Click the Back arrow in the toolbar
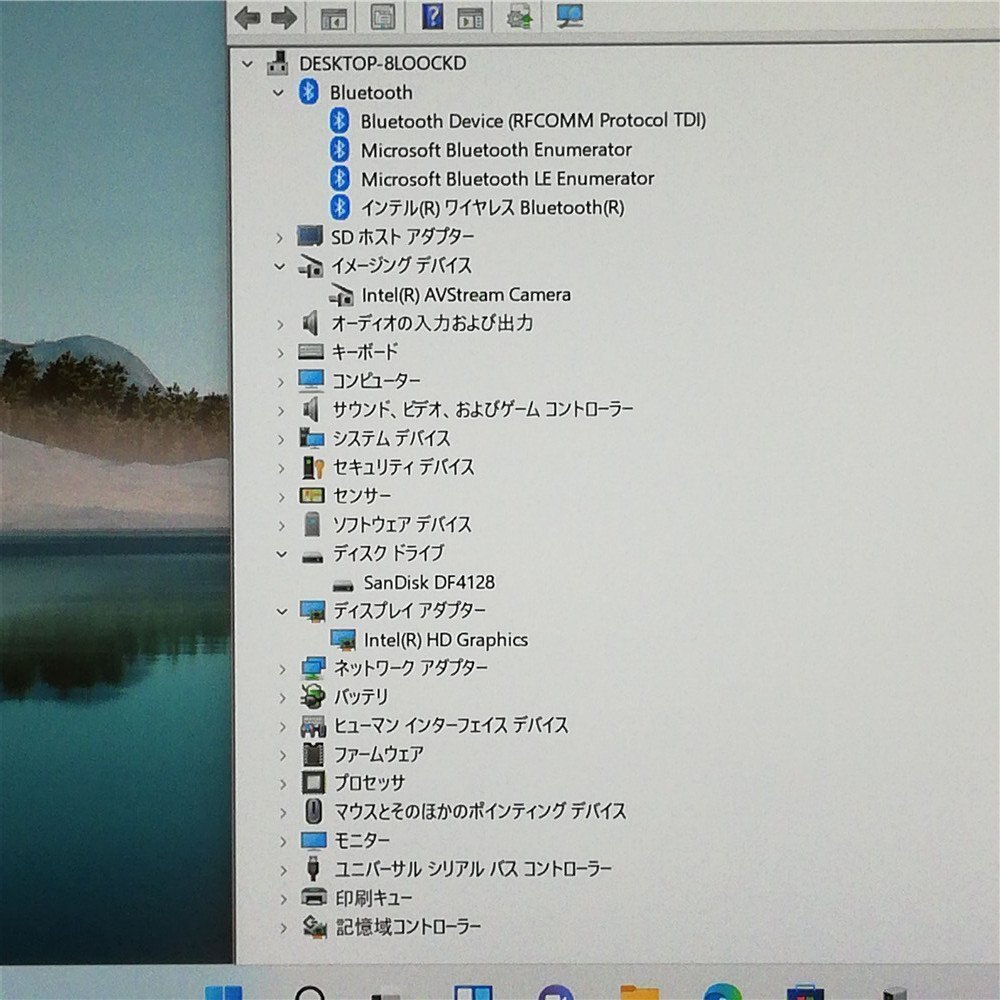The image size is (1000, 1000). pos(247,17)
